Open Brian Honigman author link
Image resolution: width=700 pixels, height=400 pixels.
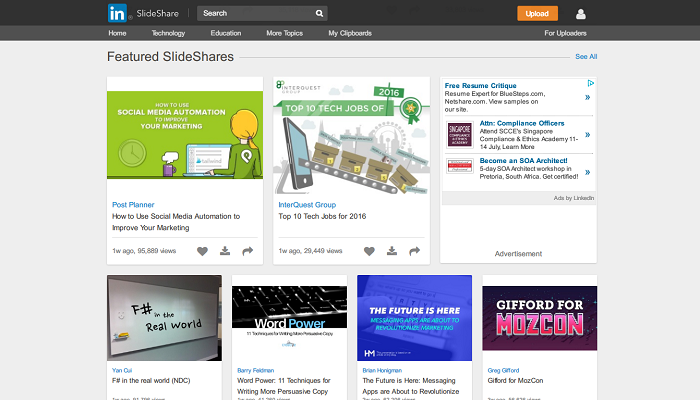click(382, 370)
